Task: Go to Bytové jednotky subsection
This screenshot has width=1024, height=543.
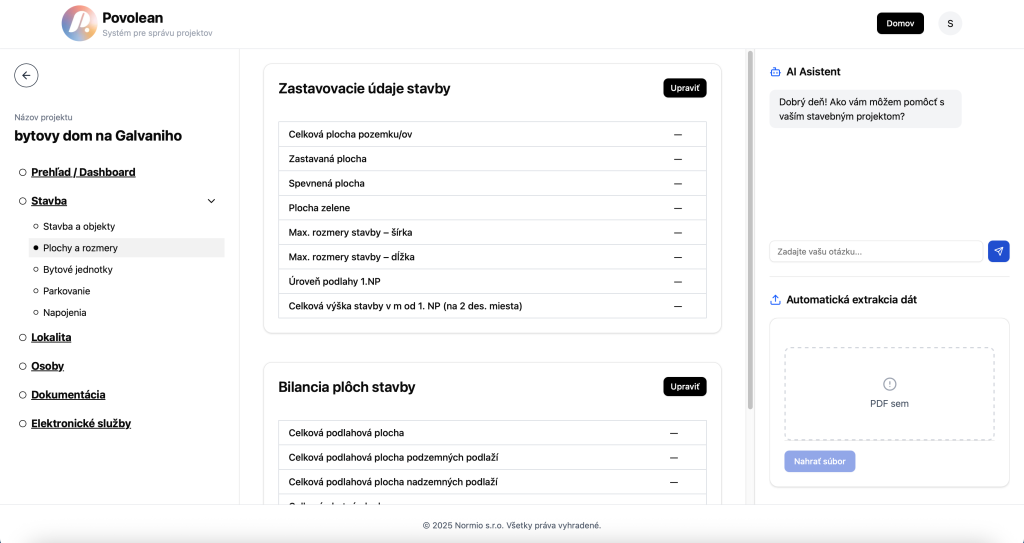Action: tap(78, 270)
